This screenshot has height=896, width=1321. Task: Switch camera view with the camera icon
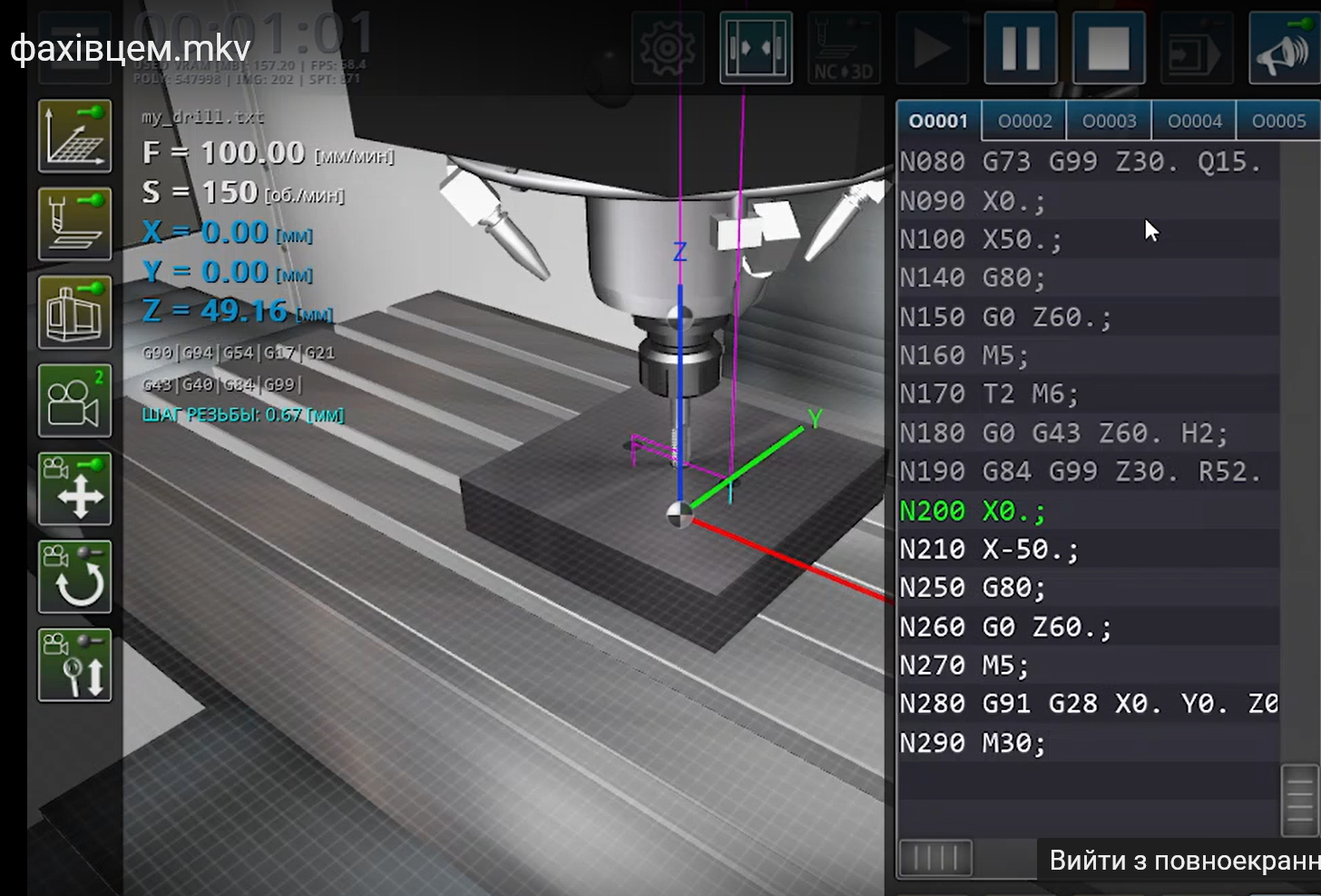74,401
